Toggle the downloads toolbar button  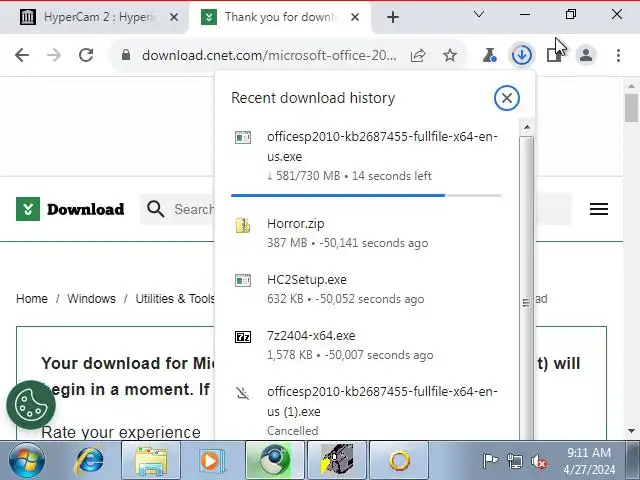pos(522,55)
